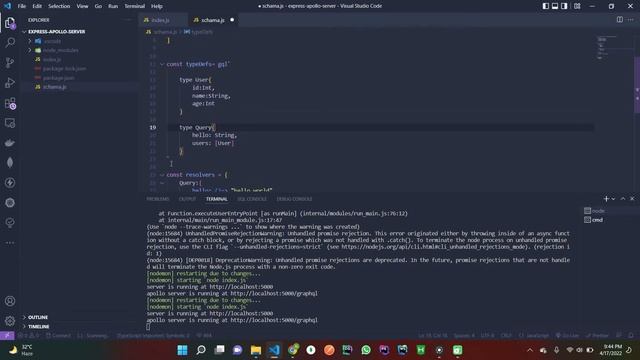Open the Explorer view in activity bar
Screen dimensions: 640x360
pyautogui.click(x=10, y=23)
